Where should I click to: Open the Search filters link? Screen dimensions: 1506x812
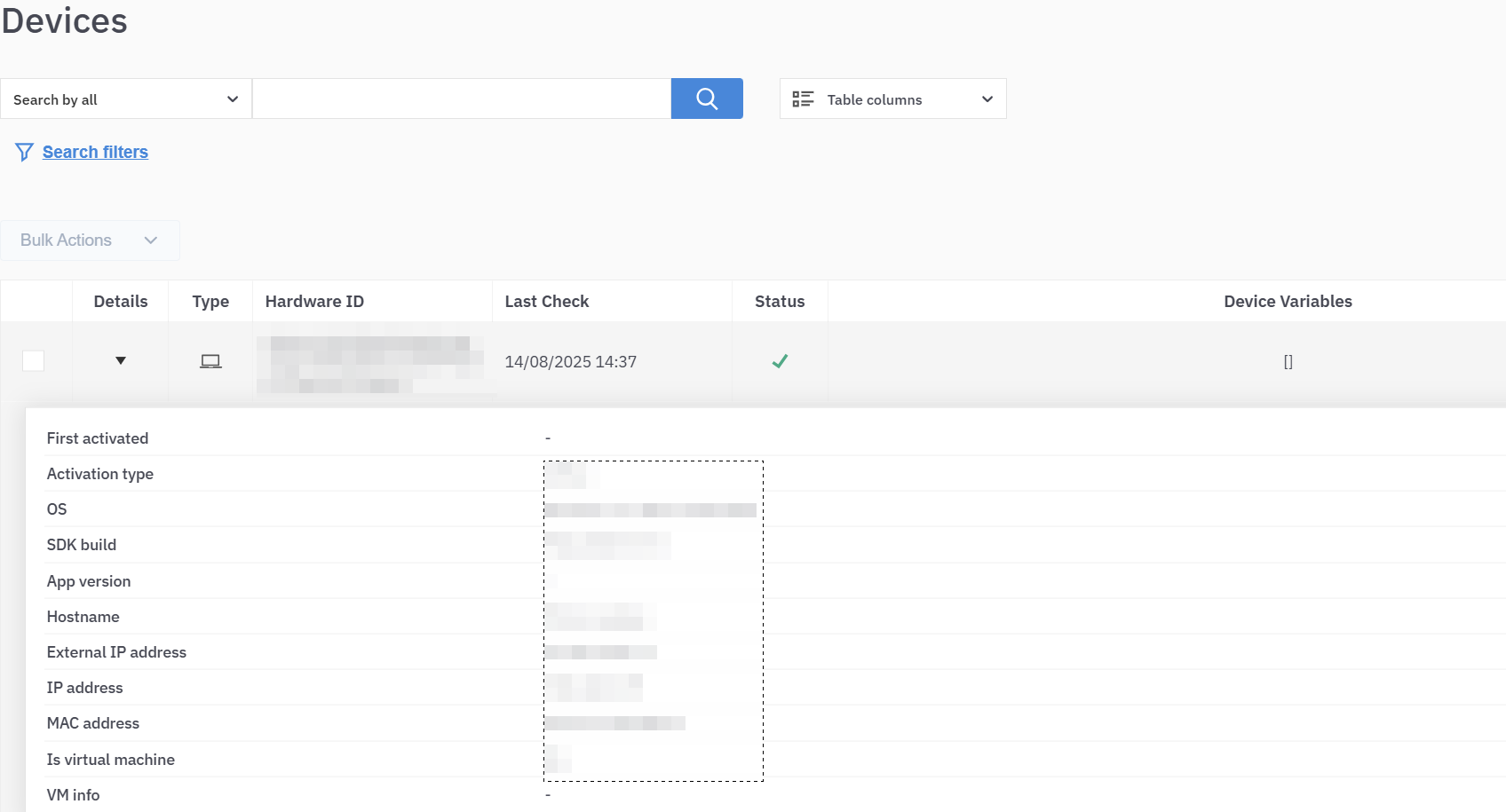95,153
